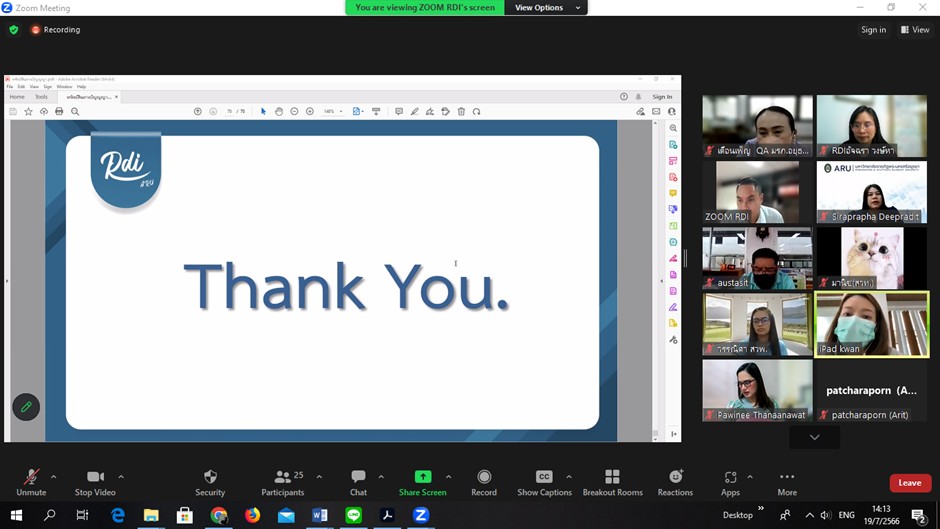This screenshot has width=940, height=529.
Task: Open the Window menu in Acrobat Reader
Action: click(64, 86)
